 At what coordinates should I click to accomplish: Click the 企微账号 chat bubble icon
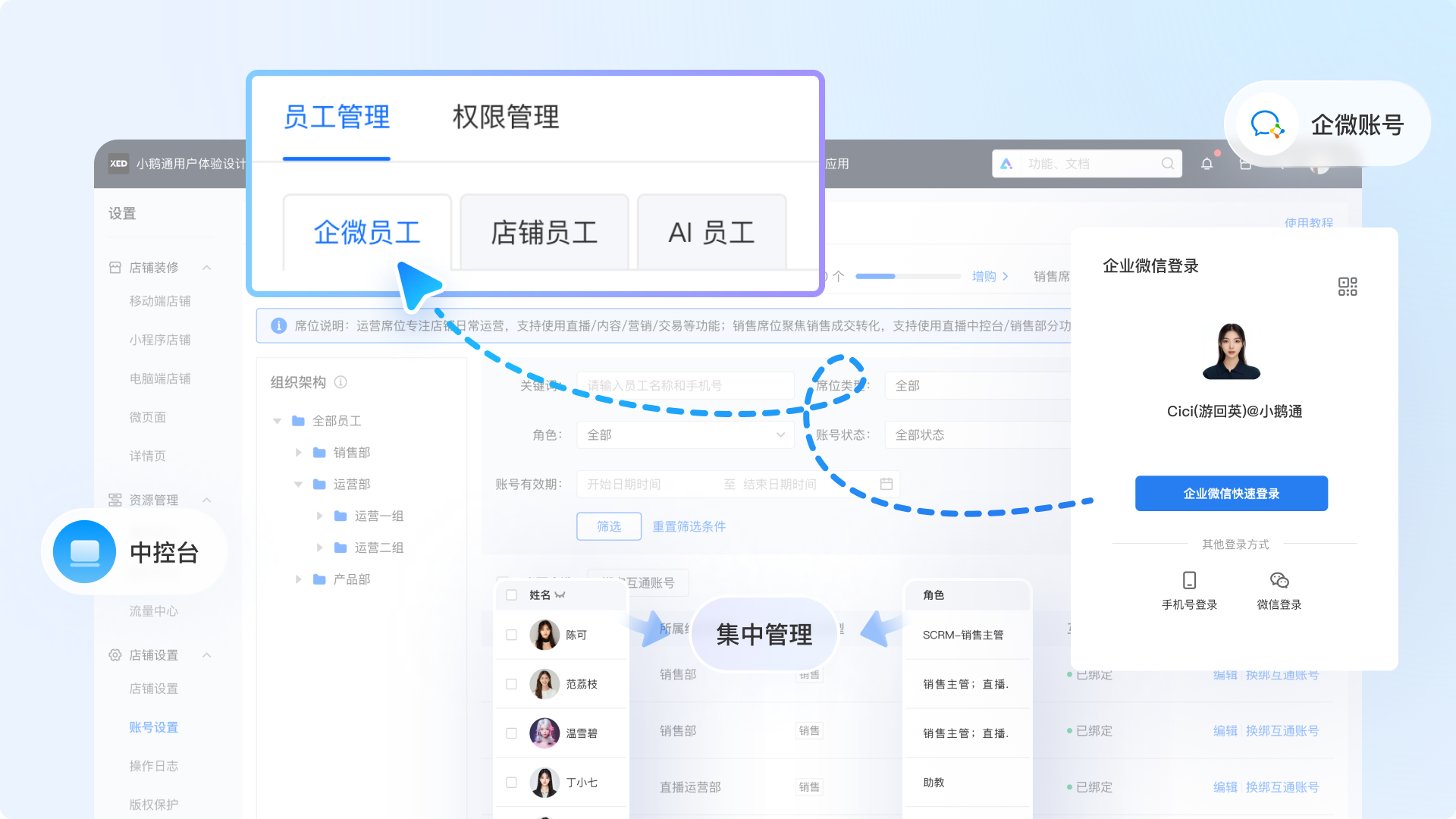(1267, 124)
